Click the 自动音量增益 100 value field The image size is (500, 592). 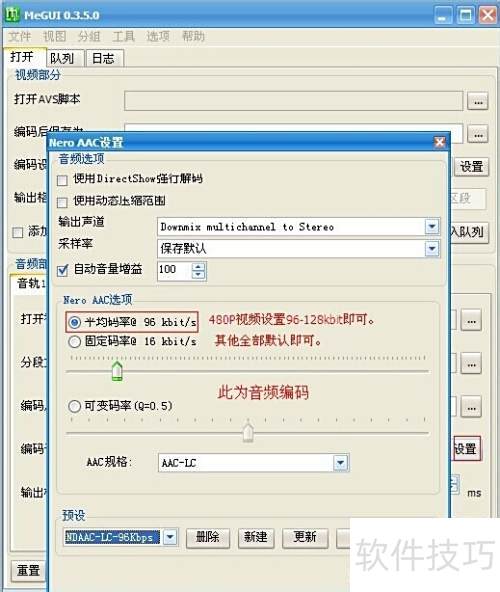tap(175, 270)
